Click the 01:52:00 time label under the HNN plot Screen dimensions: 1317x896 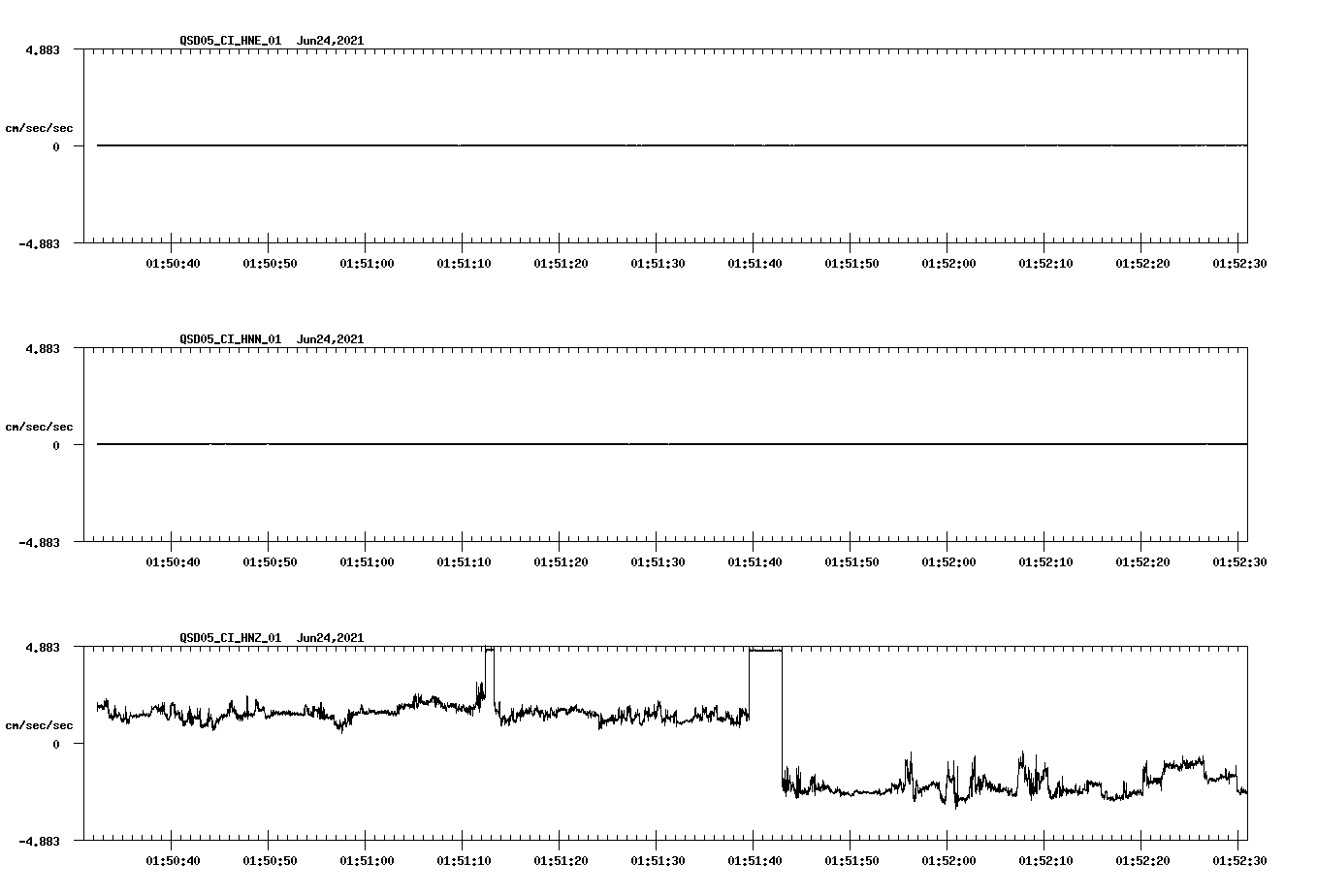[x=948, y=561]
